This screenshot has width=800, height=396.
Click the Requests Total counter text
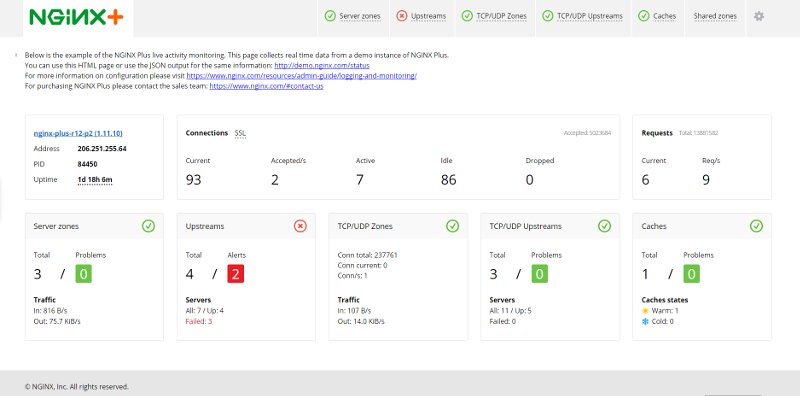[x=698, y=133]
